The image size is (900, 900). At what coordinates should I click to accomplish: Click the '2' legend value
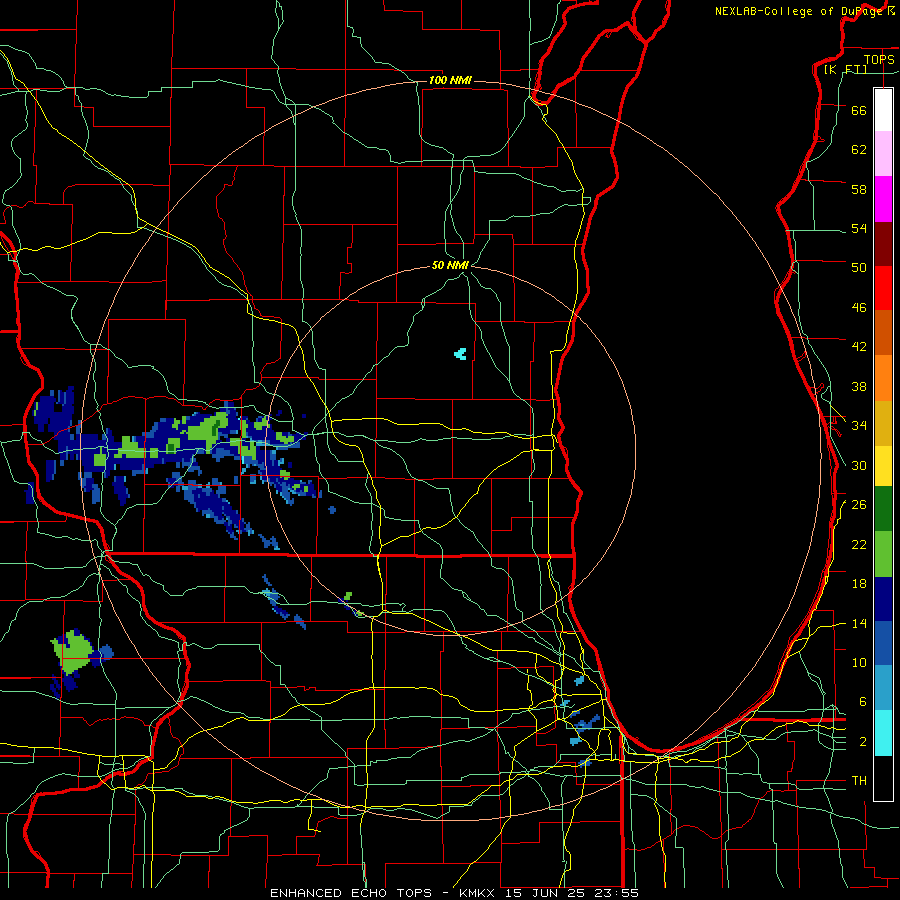(863, 742)
